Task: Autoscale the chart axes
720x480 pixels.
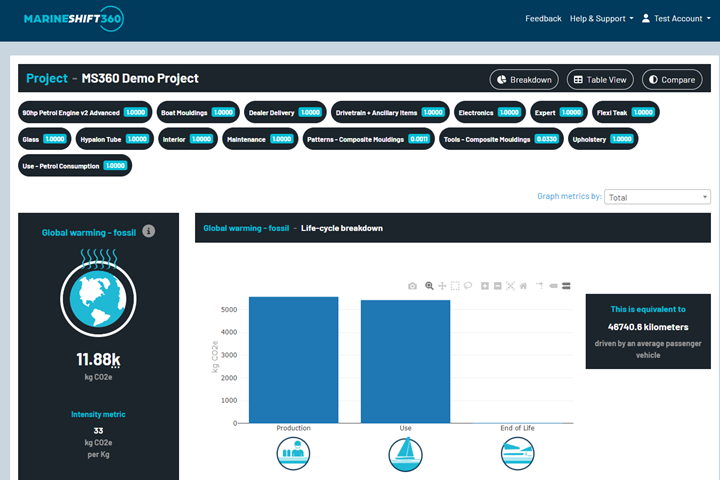Action: 510,286
